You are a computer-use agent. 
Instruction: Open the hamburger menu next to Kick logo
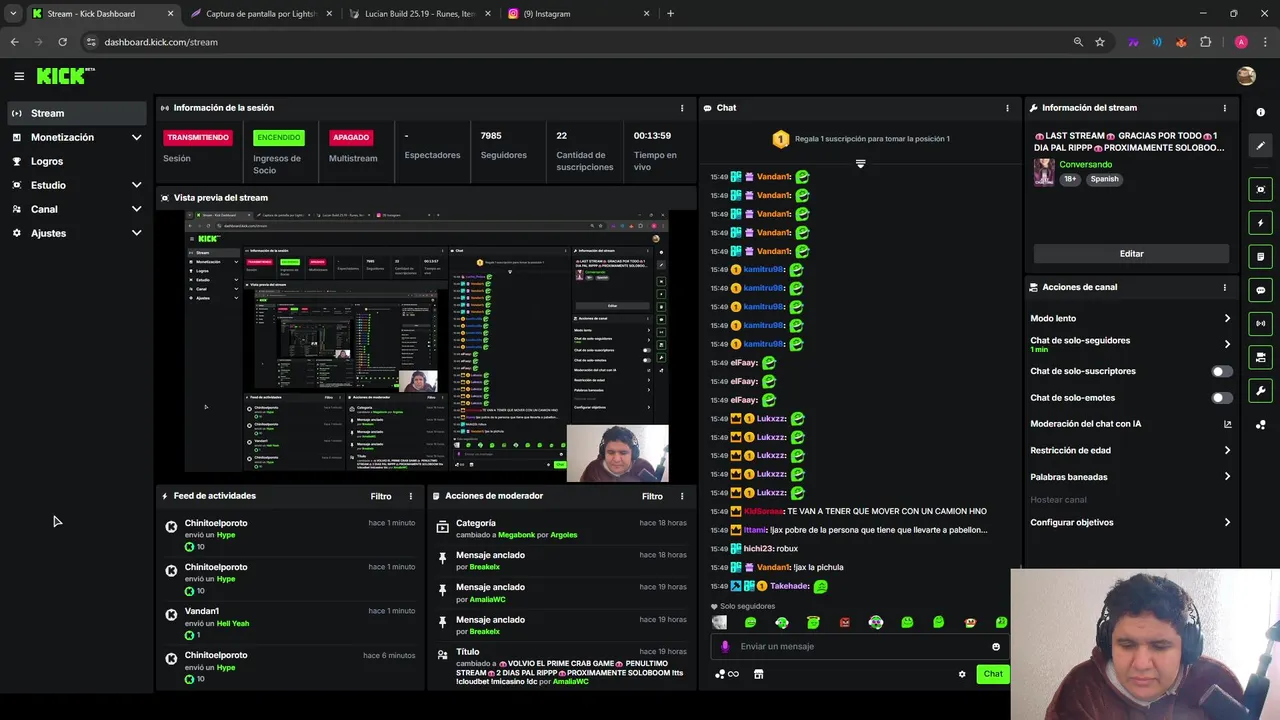[x=19, y=76]
